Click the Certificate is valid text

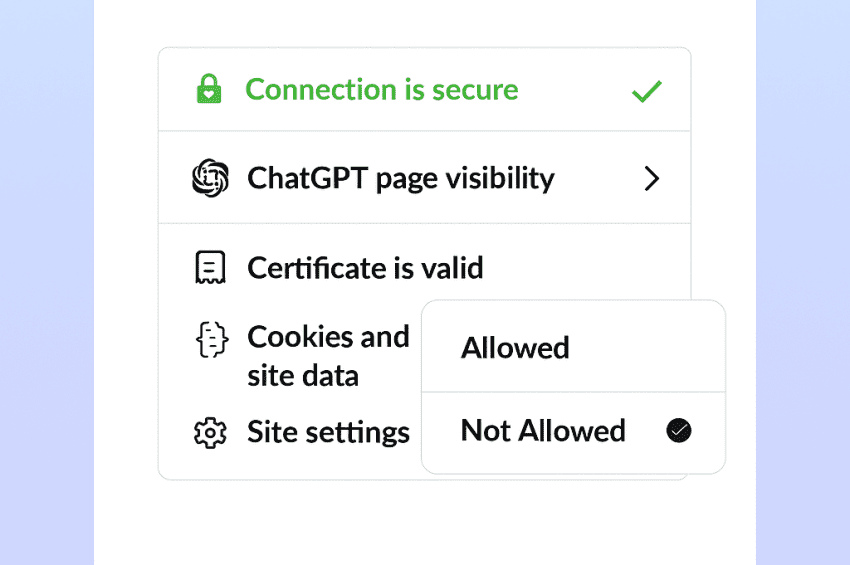pyautogui.click(x=365, y=268)
